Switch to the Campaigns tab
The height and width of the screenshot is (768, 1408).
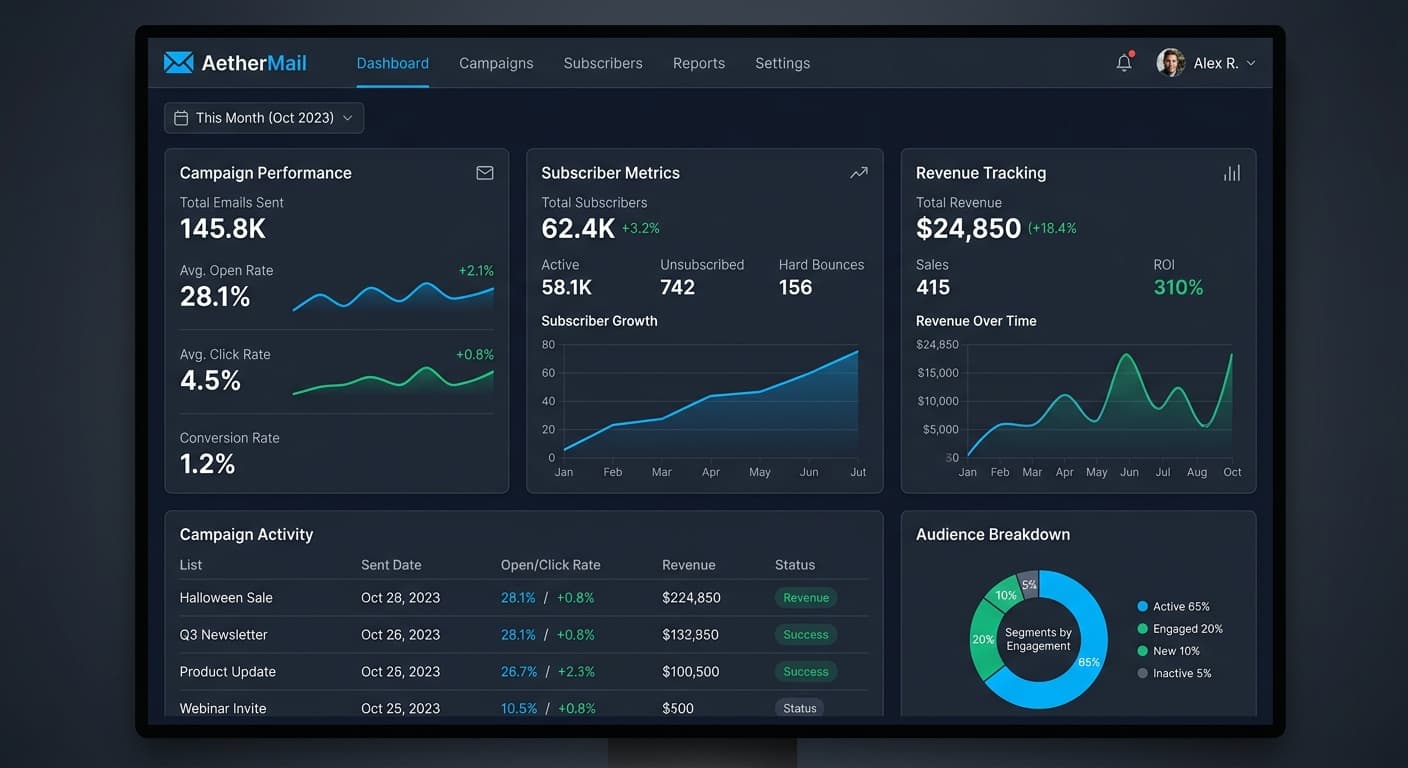pyautogui.click(x=496, y=62)
